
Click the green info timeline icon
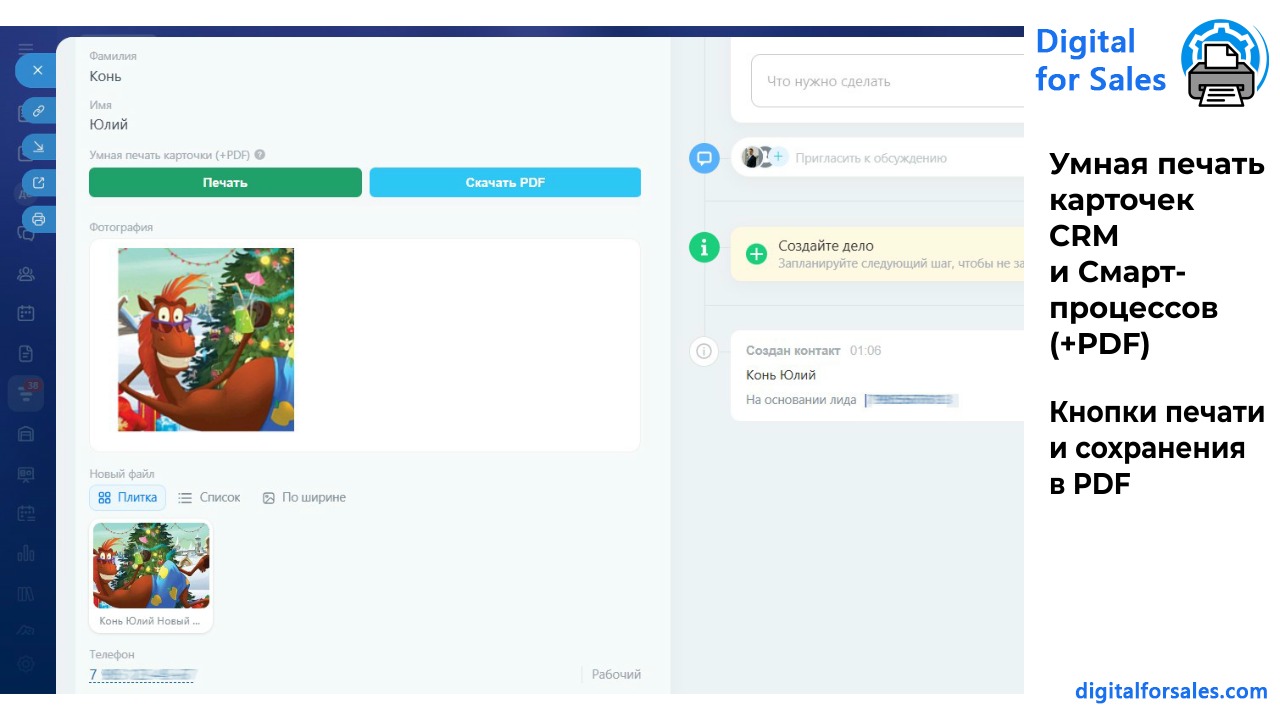pos(704,246)
